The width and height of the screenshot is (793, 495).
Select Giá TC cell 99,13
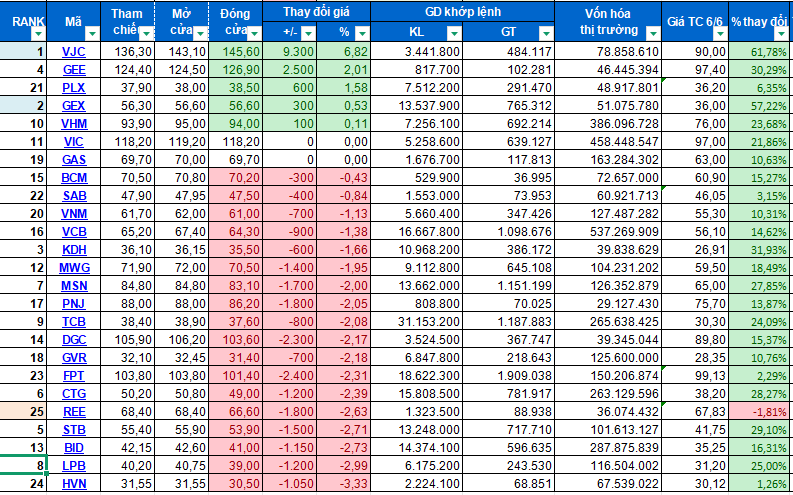(x=695, y=376)
